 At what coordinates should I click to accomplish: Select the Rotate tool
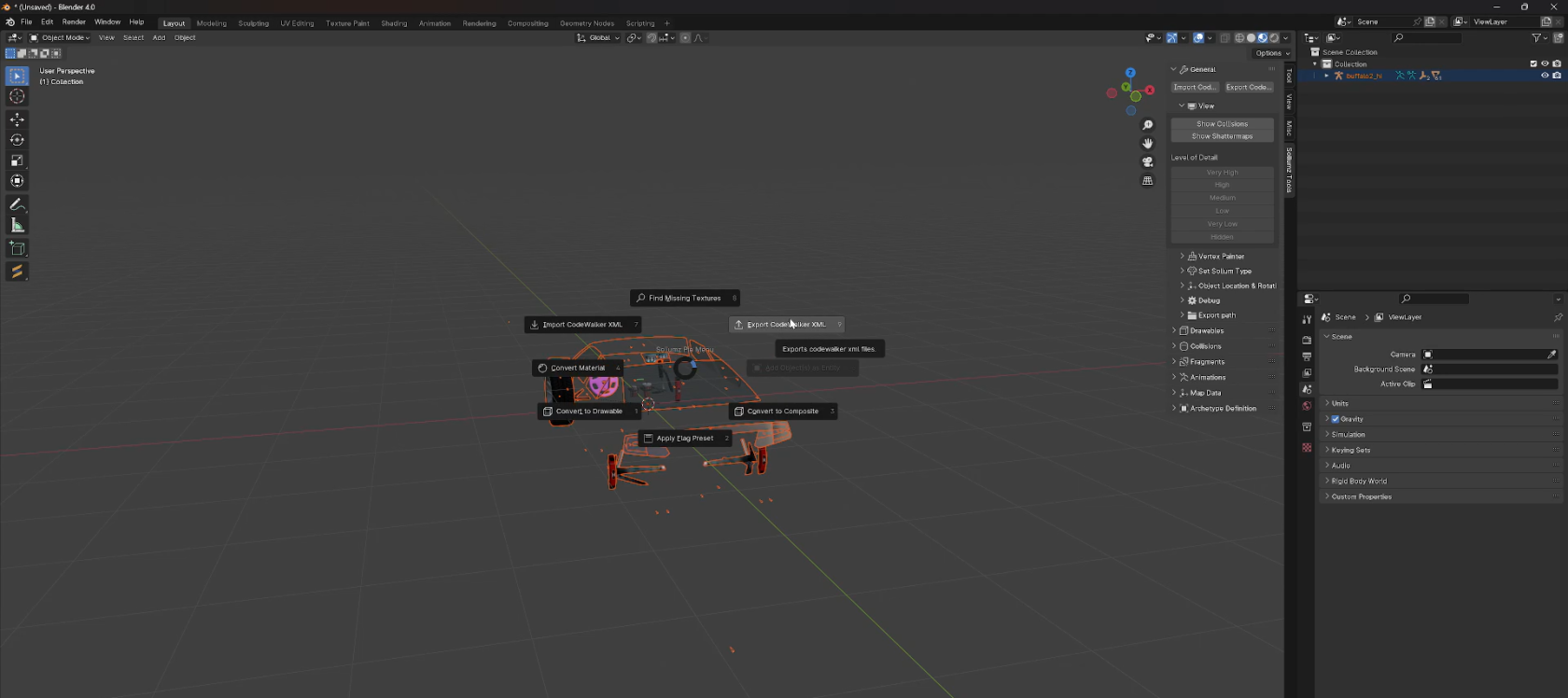click(x=17, y=140)
